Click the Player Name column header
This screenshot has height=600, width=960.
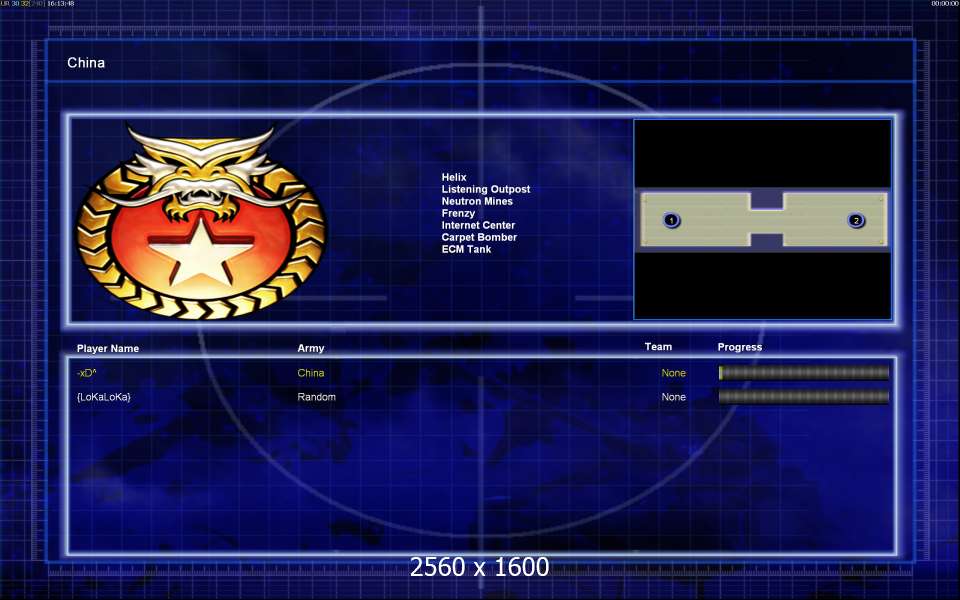coord(108,348)
